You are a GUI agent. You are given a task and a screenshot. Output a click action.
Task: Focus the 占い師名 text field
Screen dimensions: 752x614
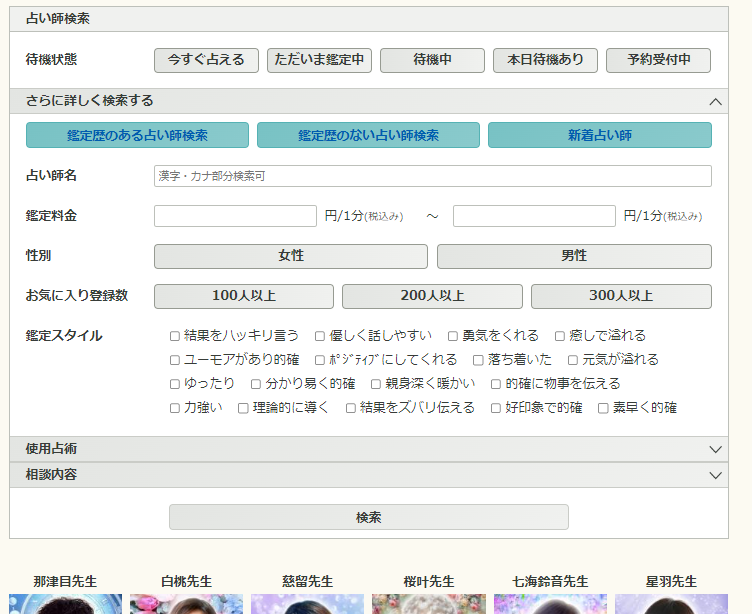coord(432,176)
